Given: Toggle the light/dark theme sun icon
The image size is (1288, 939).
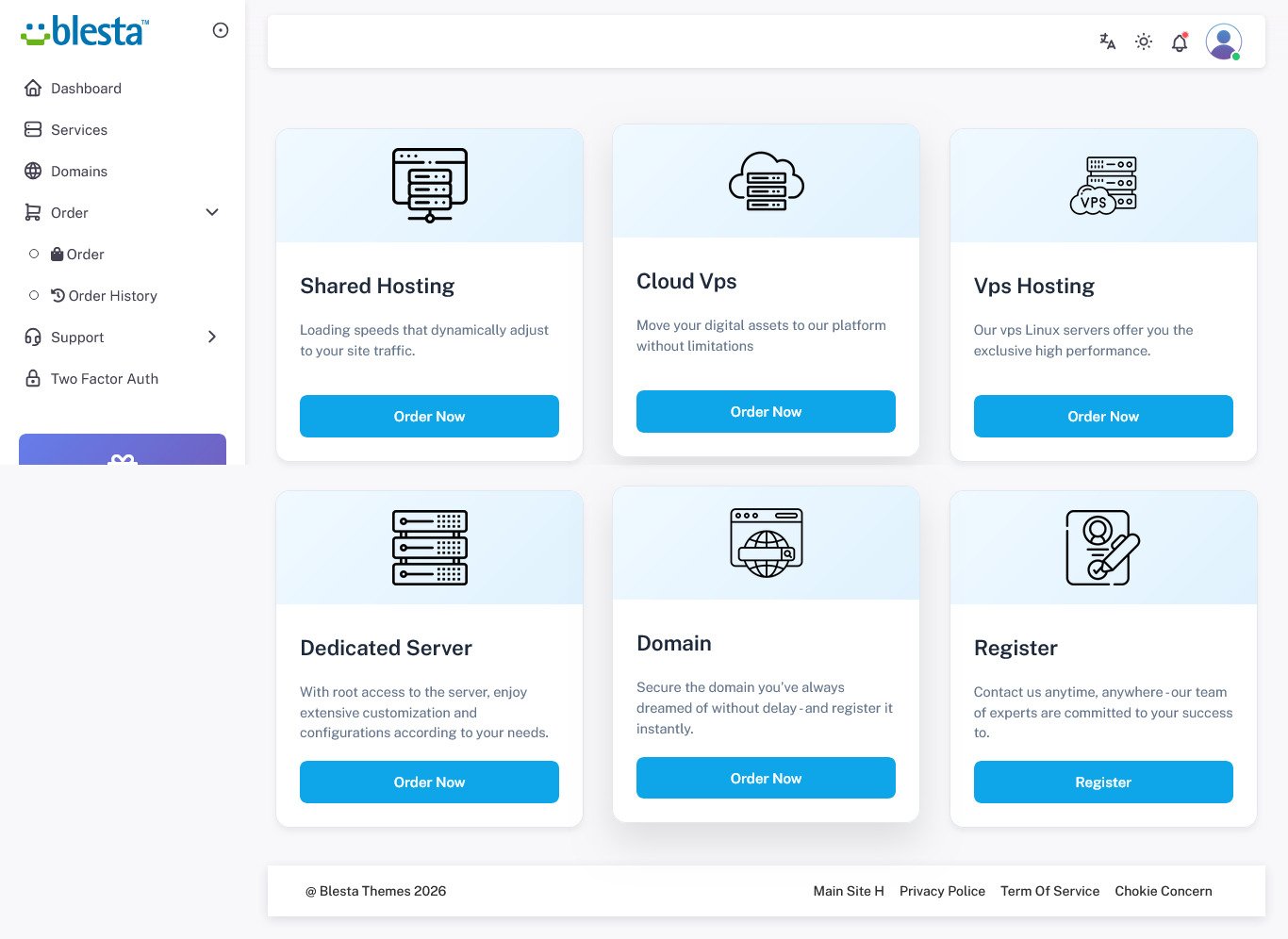Looking at the screenshot, I should tap(1143, 41).
